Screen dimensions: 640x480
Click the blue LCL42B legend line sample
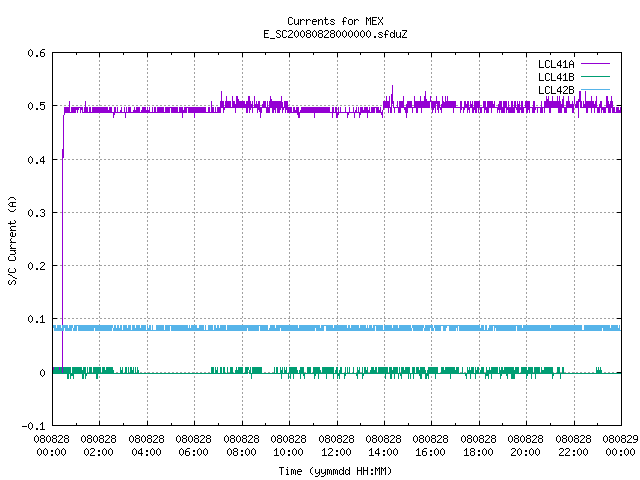coord(595,89)
